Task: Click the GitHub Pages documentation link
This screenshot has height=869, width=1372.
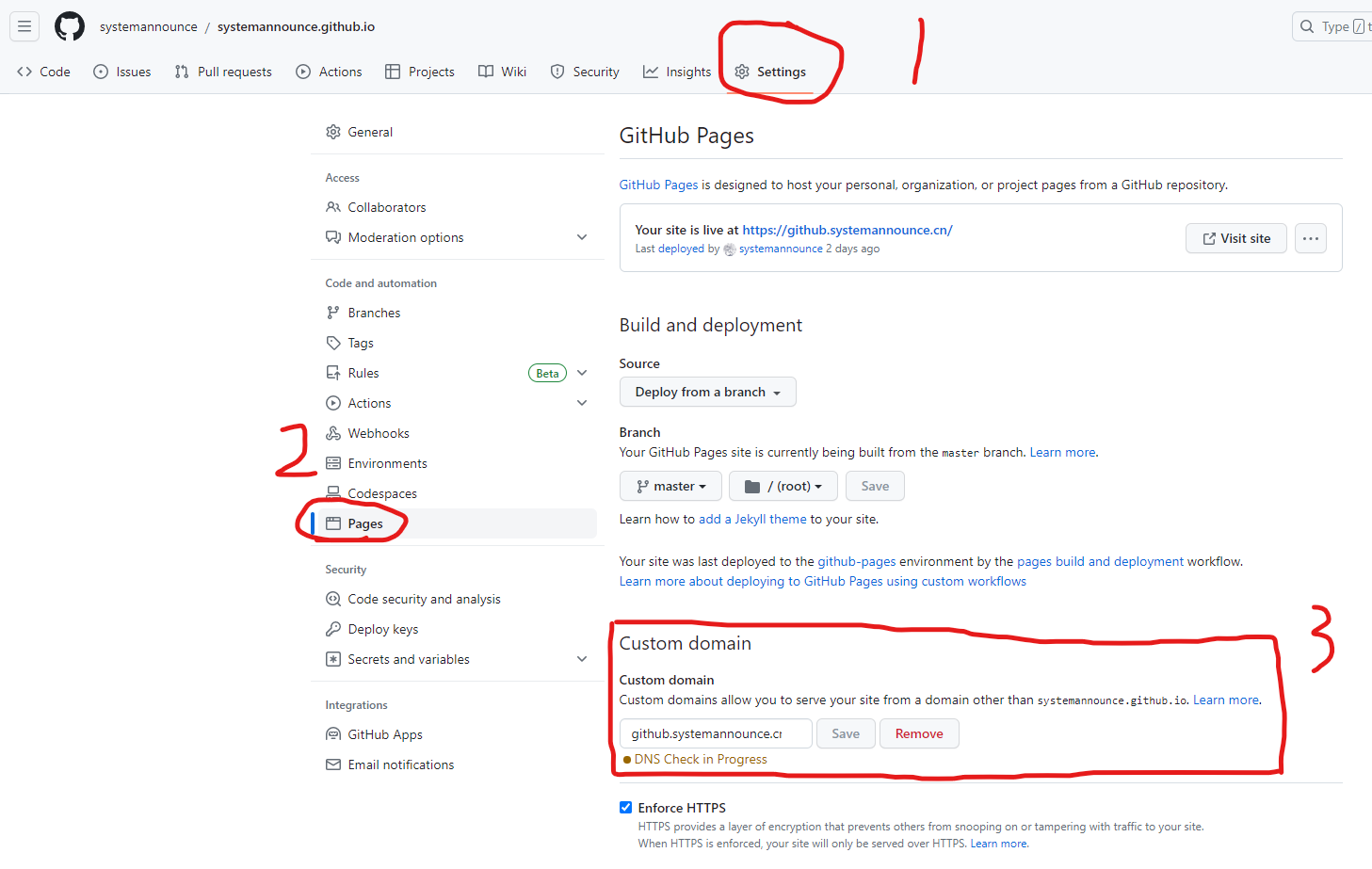Action: pos(658,185)
